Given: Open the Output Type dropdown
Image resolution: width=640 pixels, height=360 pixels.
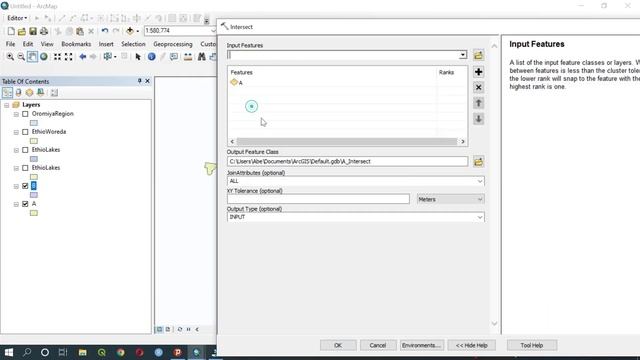Looking at the screenshot, I should point(480,217).
